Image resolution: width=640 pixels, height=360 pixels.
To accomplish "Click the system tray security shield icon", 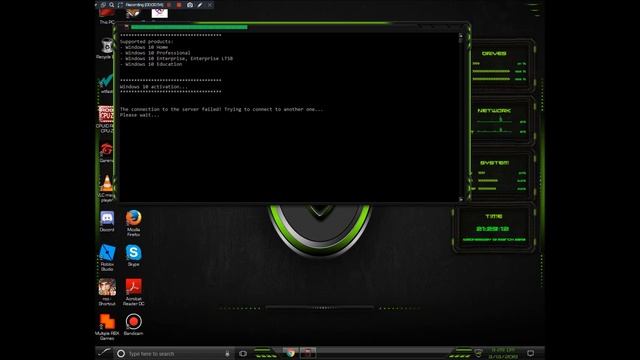I will pos(478,353).
